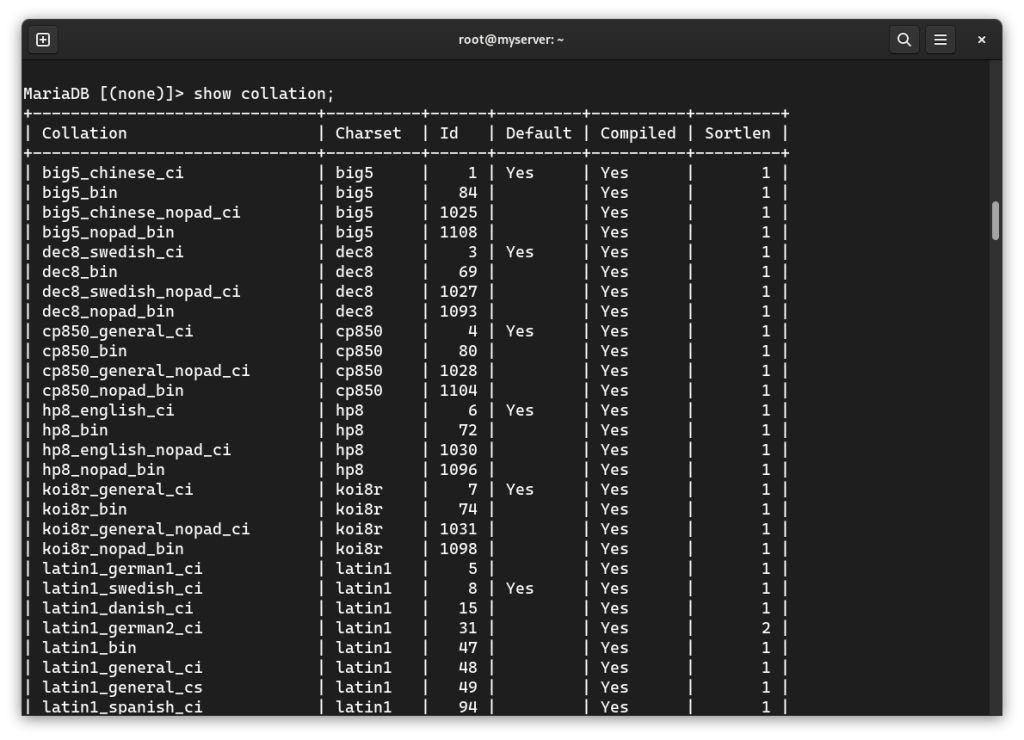Open the hamburger menu

click(x=940, y=39)
